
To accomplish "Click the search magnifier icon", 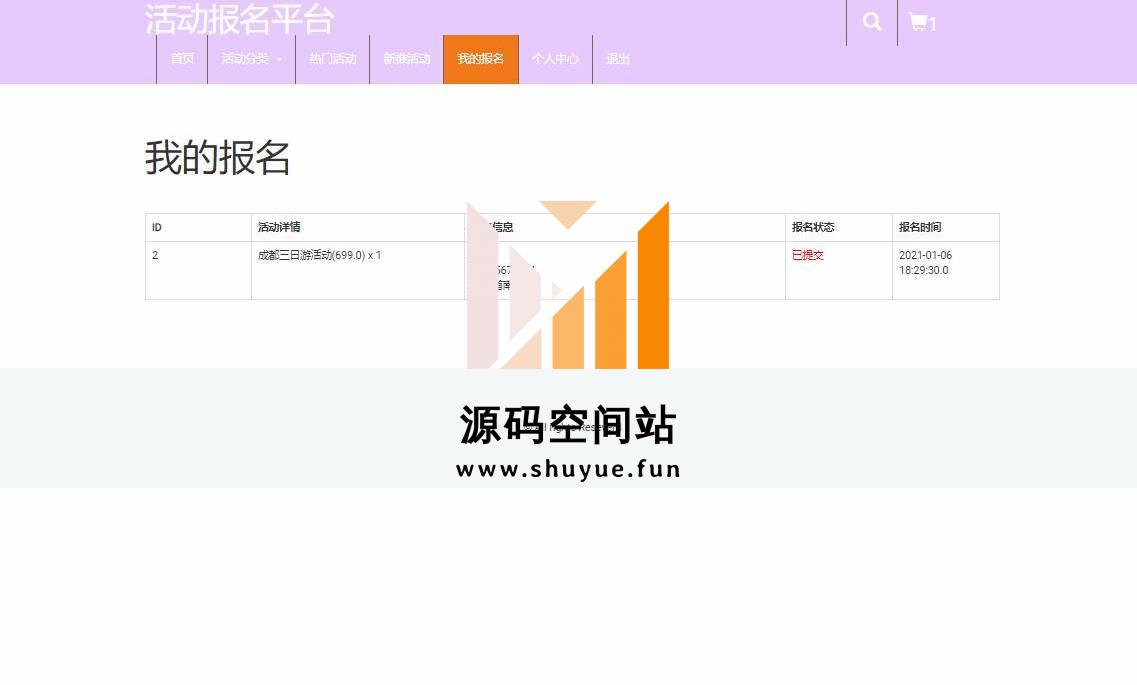I will (x=872, y=22).
